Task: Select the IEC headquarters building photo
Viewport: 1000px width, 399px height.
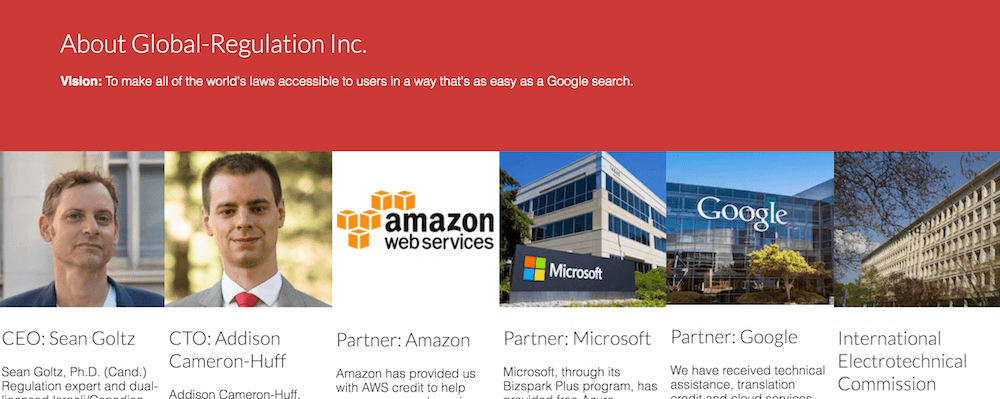Action: point(917,229)
